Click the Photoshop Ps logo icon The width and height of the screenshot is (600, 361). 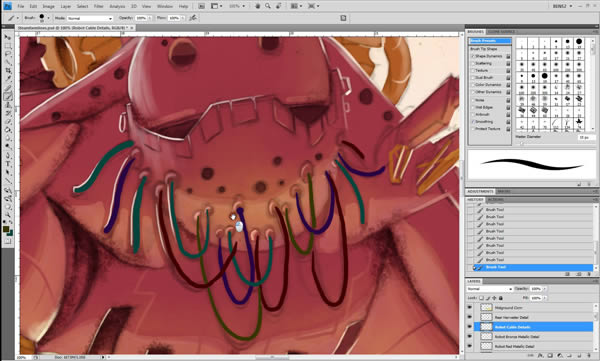(7, 6)
